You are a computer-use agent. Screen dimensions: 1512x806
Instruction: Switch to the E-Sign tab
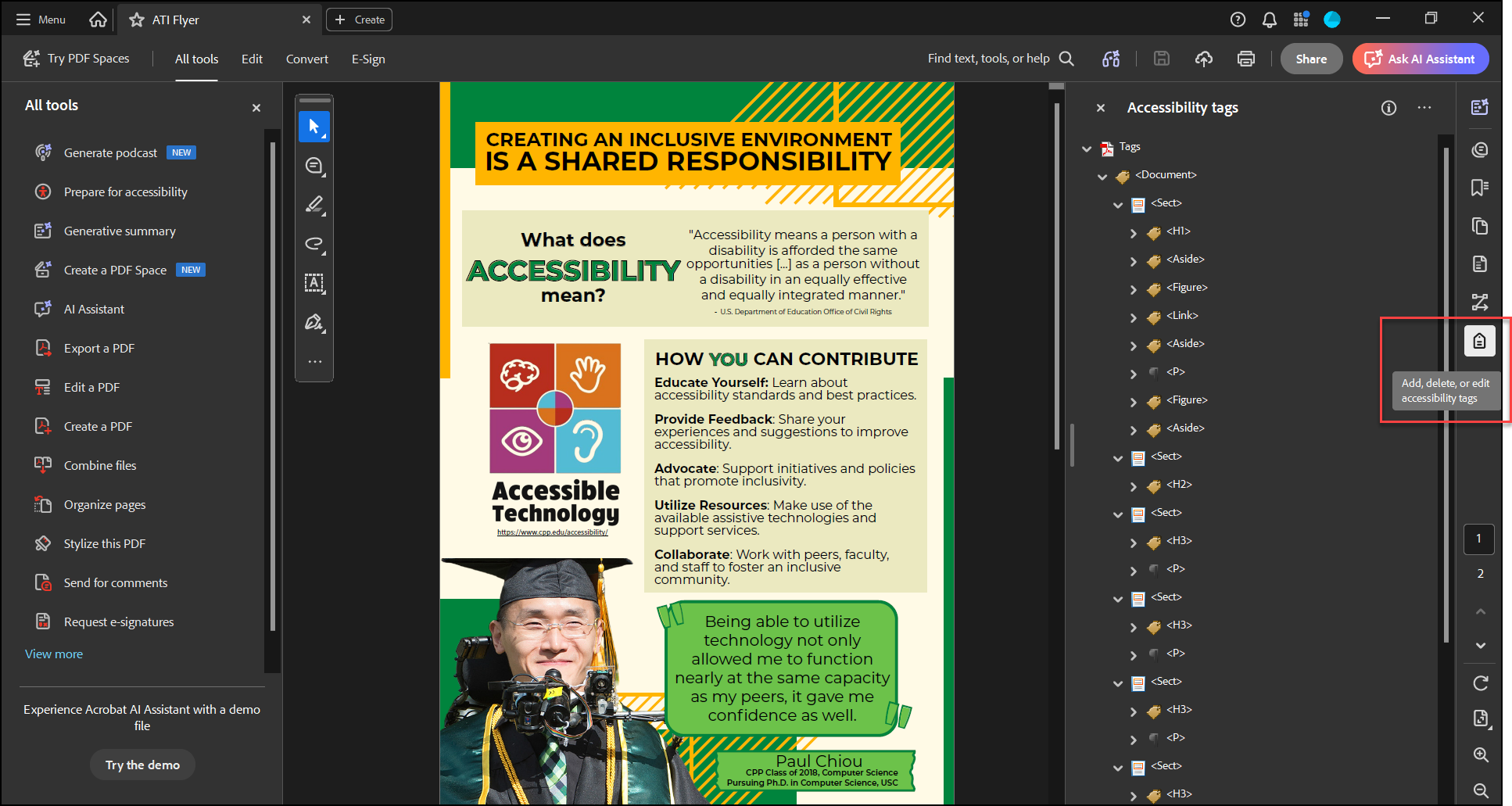[368, 59]
